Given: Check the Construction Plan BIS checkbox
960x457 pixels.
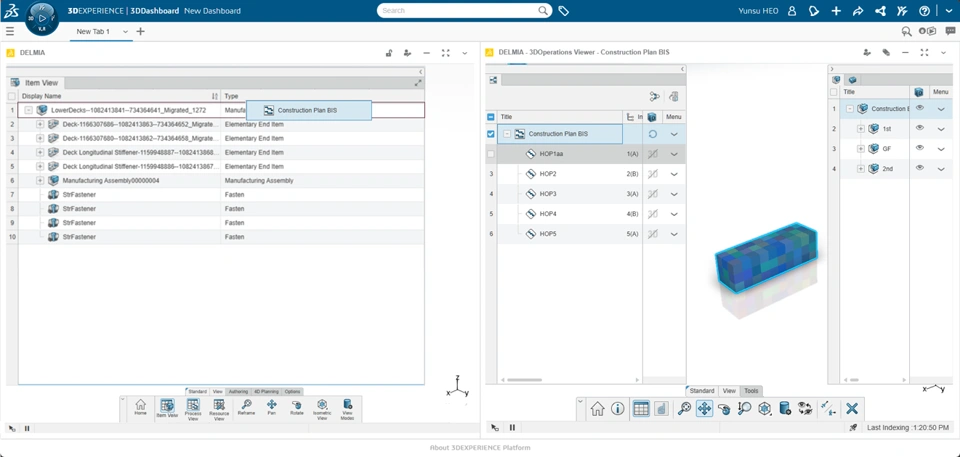Looking at the screenshot, I should coord(490,134).
